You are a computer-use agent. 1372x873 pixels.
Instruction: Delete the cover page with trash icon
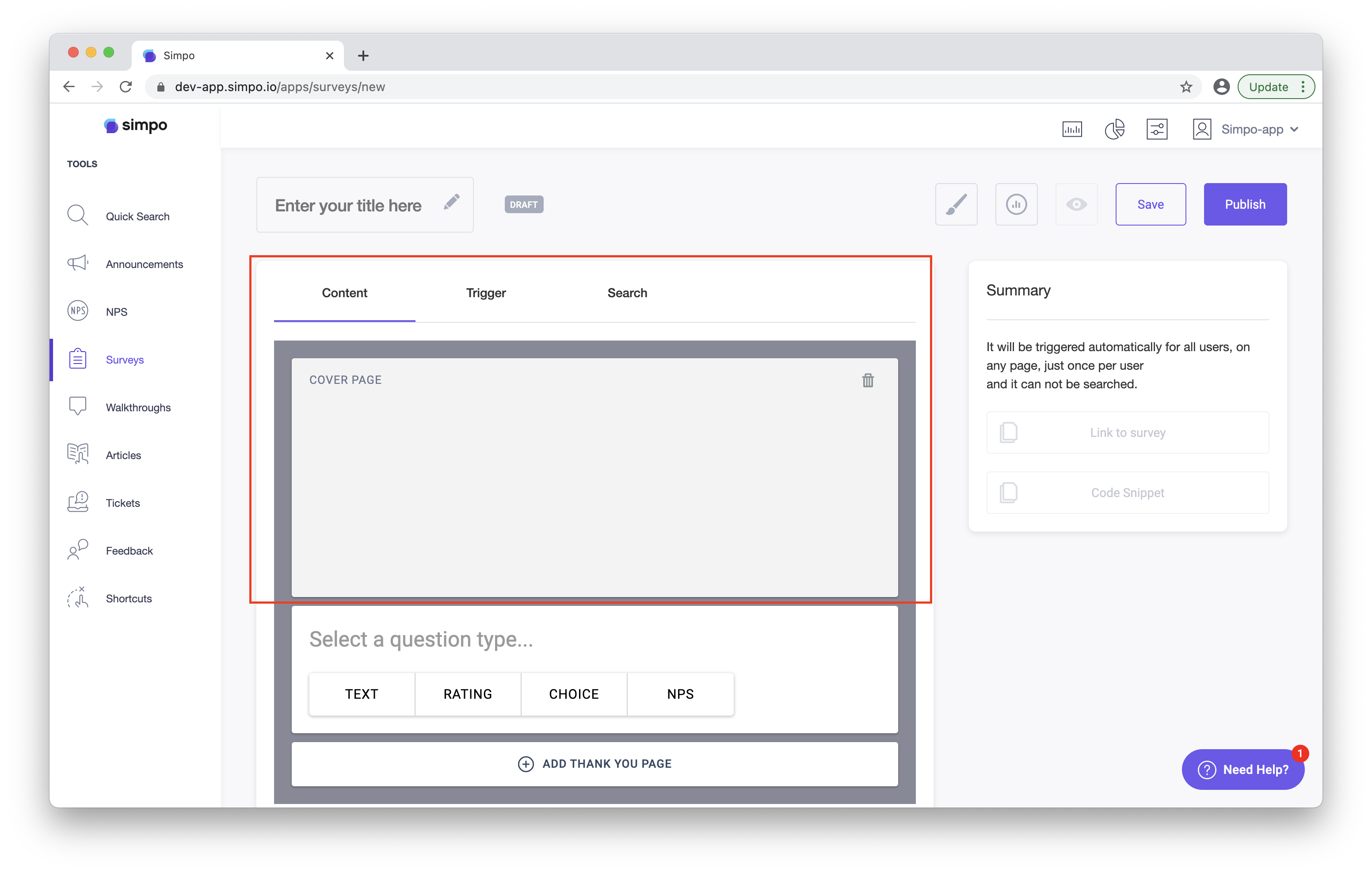click(x=867, y=380)
